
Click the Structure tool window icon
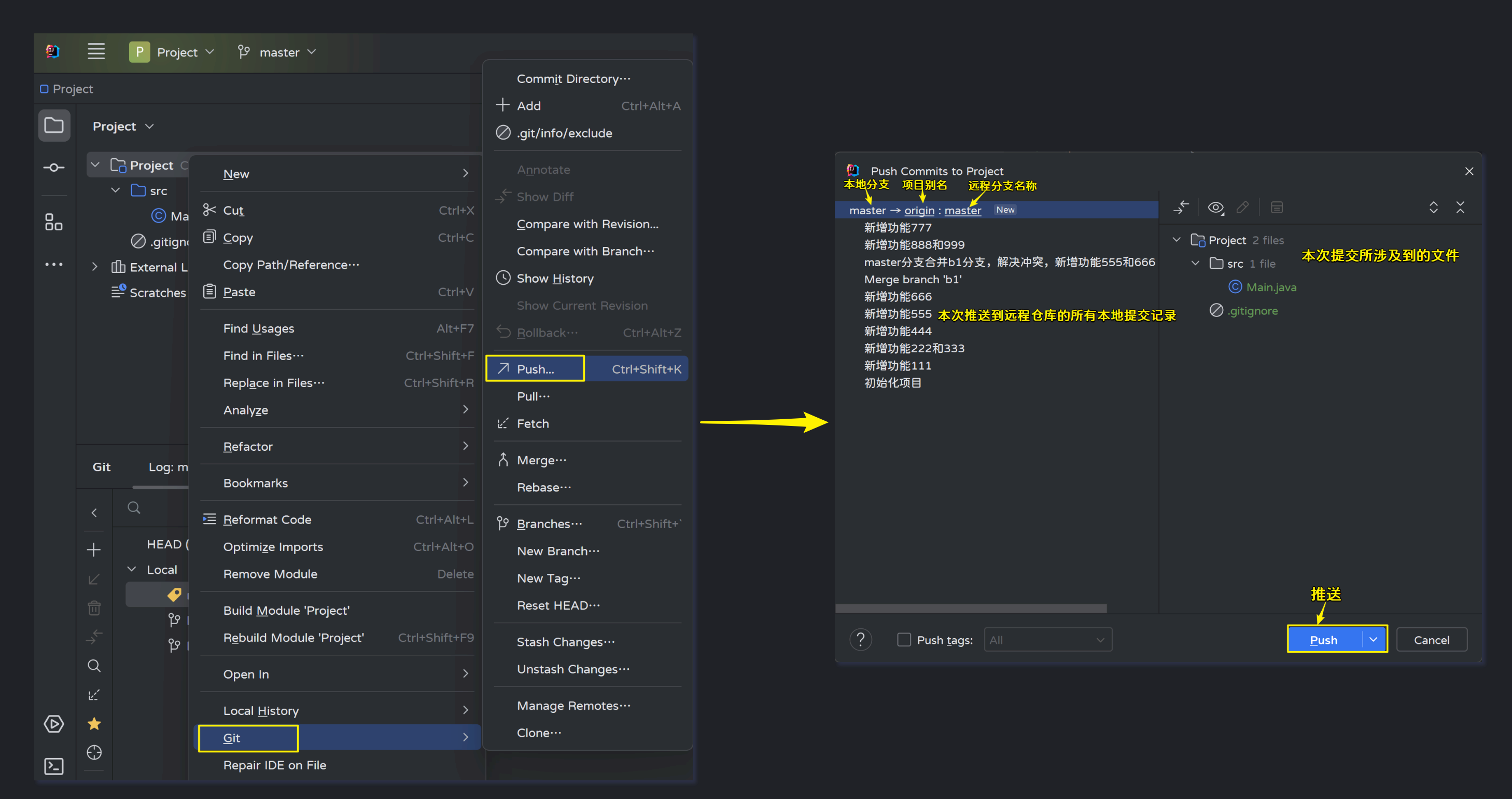[x=53, y=222]
